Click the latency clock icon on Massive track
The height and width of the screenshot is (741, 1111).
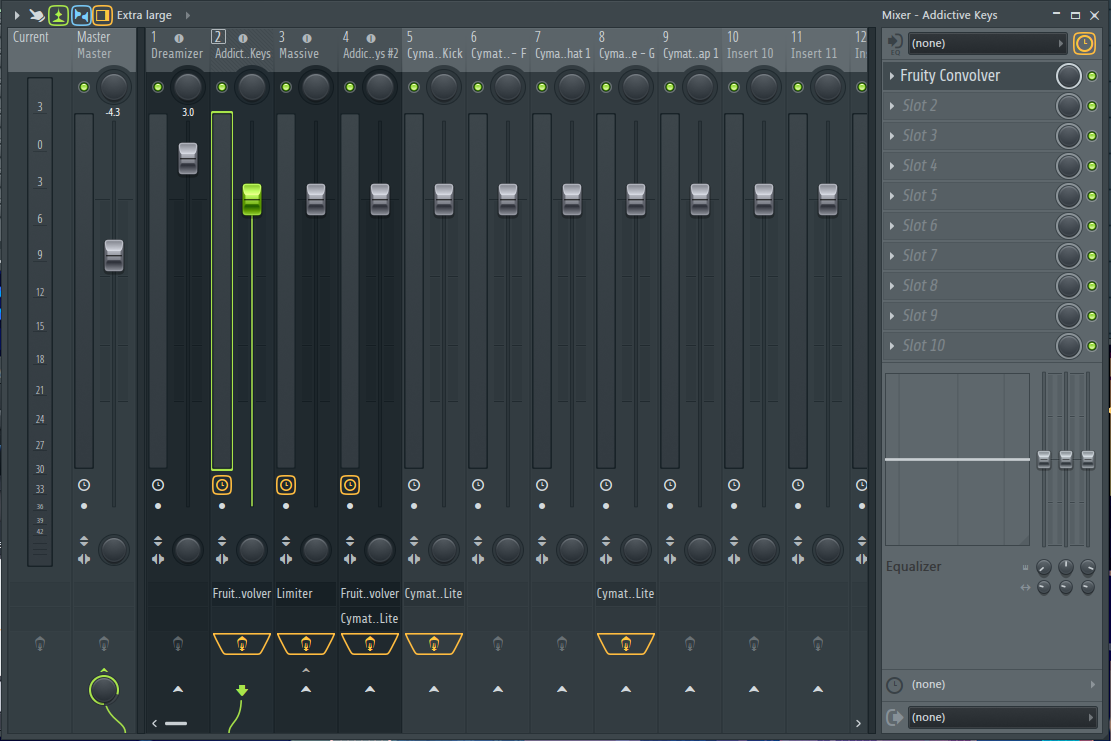pos(286,485)
